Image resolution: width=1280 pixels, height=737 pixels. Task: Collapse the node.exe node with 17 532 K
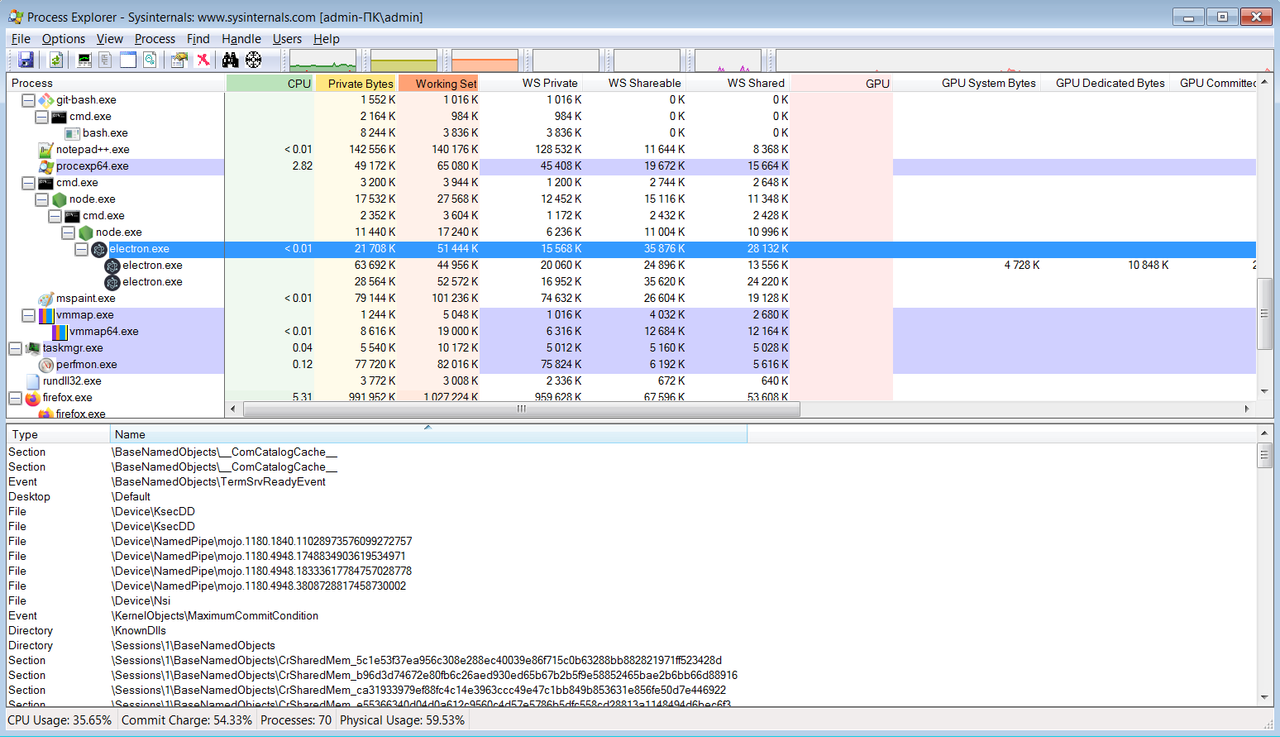tap(41, 199)
